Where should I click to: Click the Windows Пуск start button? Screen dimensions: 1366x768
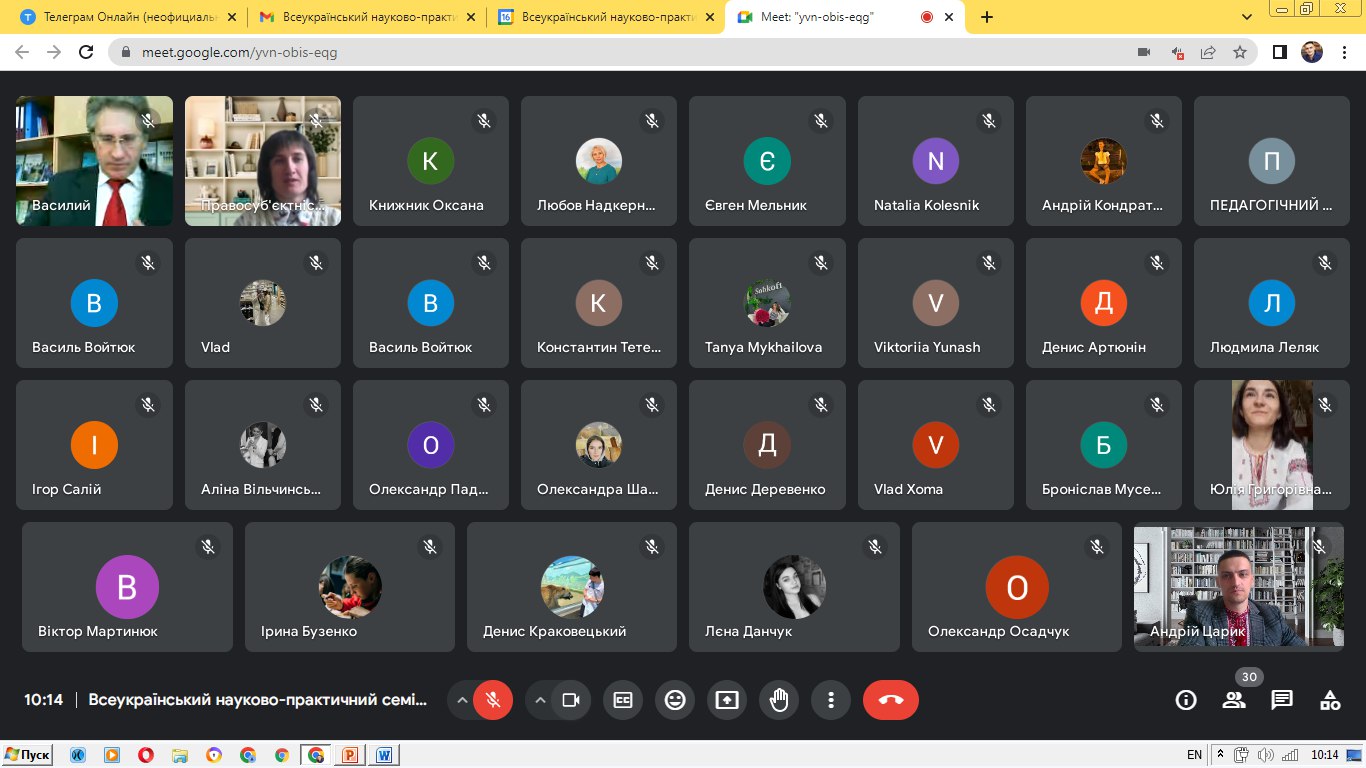pyautogui.click(x=27, y=755)
